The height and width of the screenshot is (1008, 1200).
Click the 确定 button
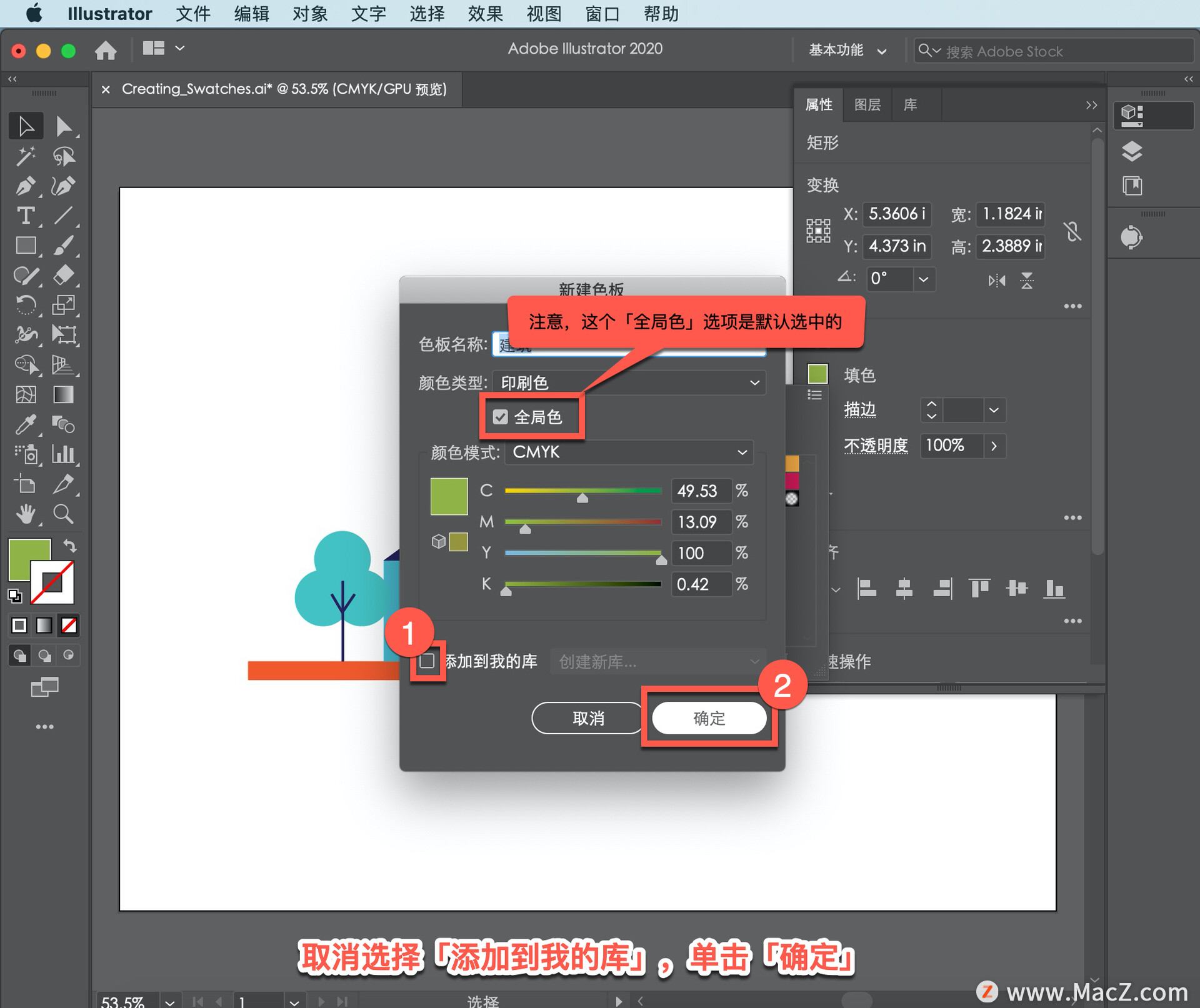pyautogui.click(x=709, y=718)
